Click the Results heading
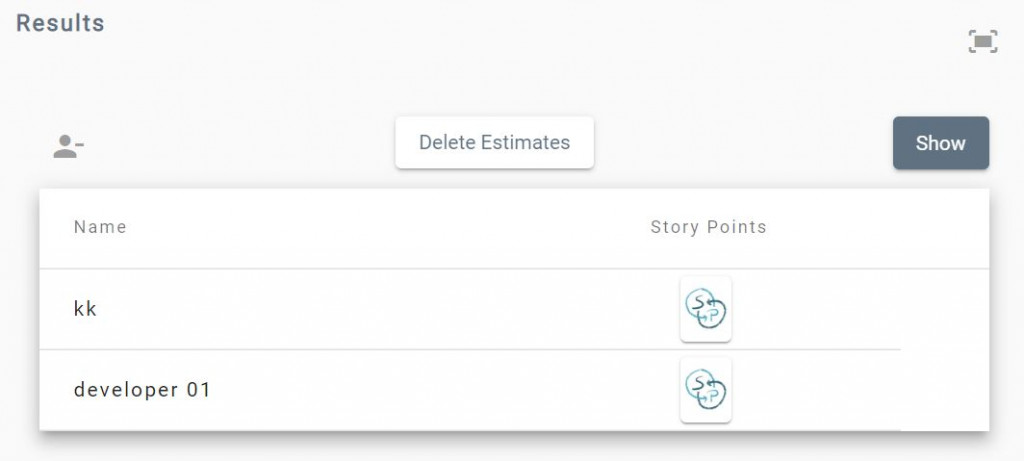Image resolution: width=1024 pixels, height=461 pixels. [60, 22]
